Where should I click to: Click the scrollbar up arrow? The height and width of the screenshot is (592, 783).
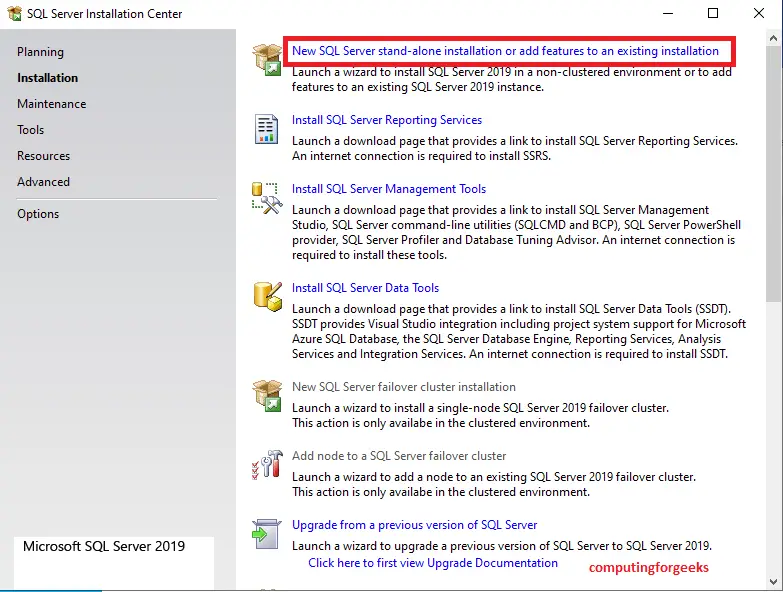tap(773, 38)
